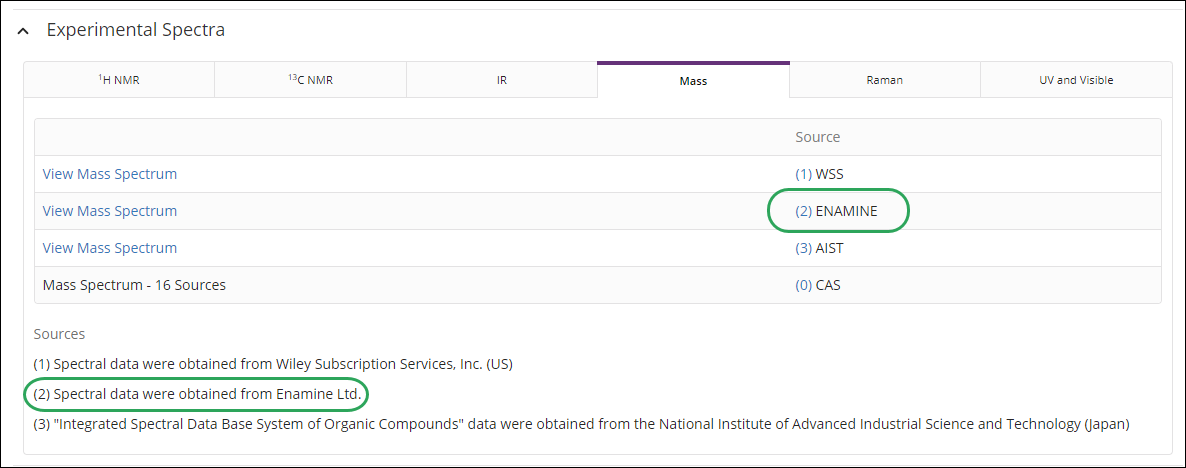Image resolution: width=1186 pixels, height=468 pixels.
Task: Select the Sources label below the table
Action: pyautogui.click(x=59, y=333)
